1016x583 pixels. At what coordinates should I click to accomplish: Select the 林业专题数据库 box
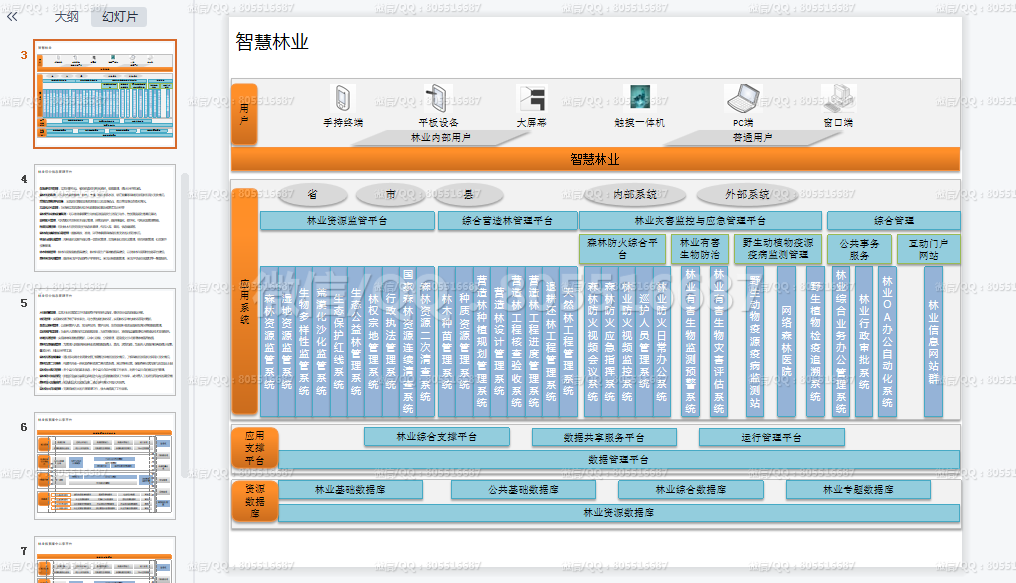[x=859, y=490]
